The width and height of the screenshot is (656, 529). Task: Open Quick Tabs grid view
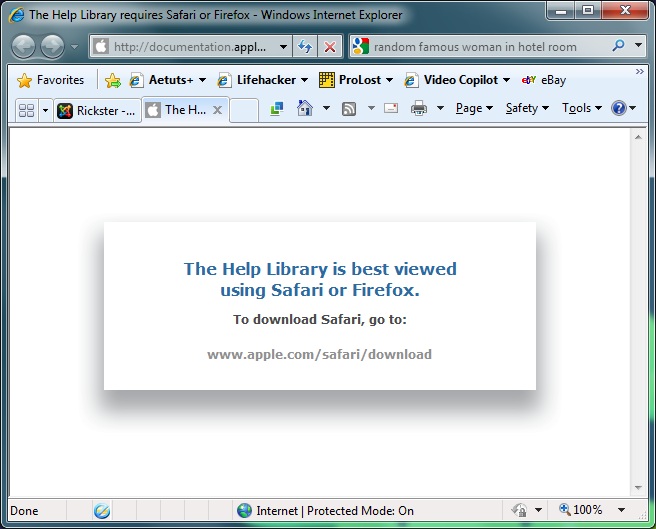26,110
